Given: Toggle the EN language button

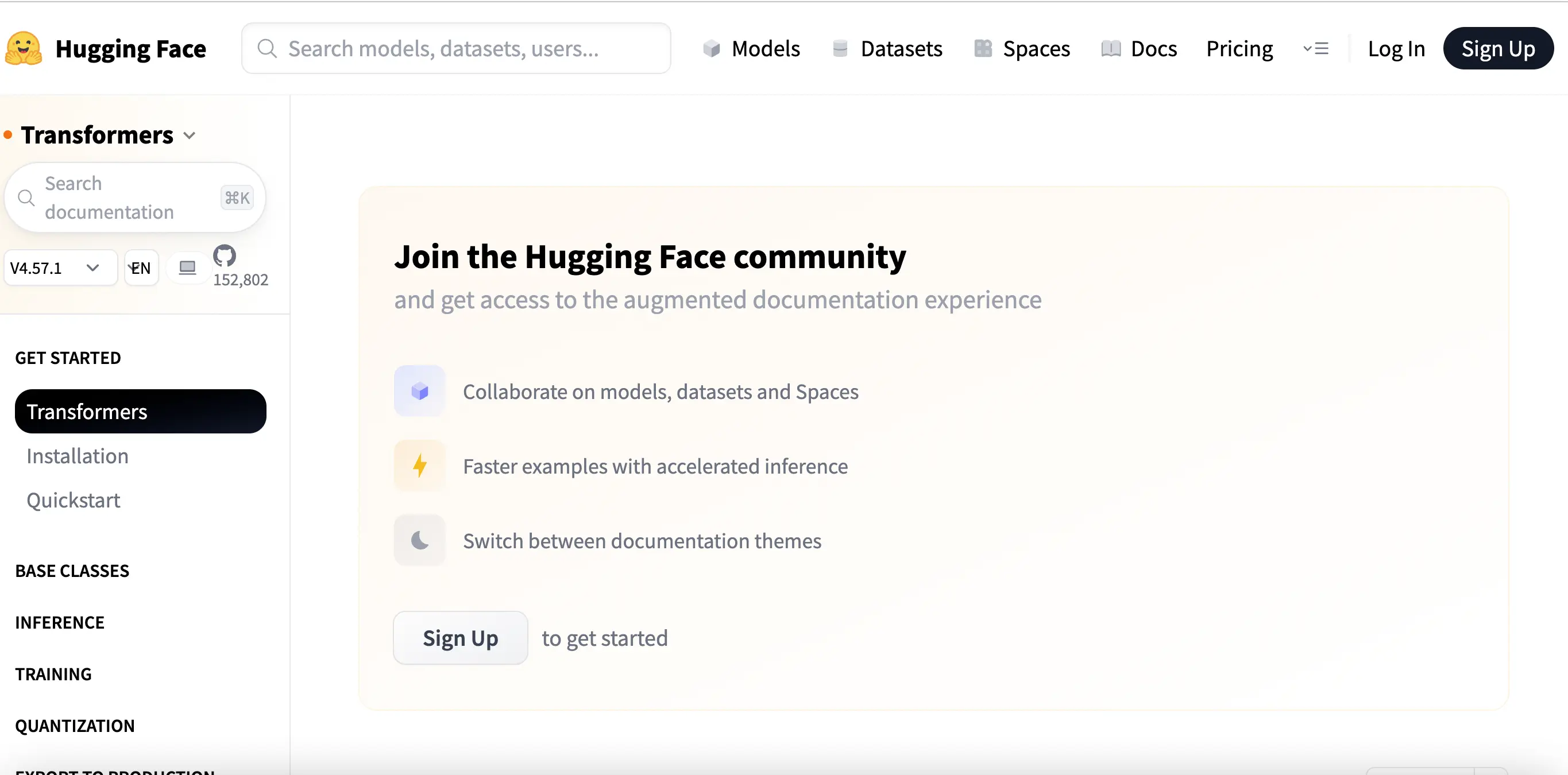Looking at the screenshot, I should click(x=141, y=268).
